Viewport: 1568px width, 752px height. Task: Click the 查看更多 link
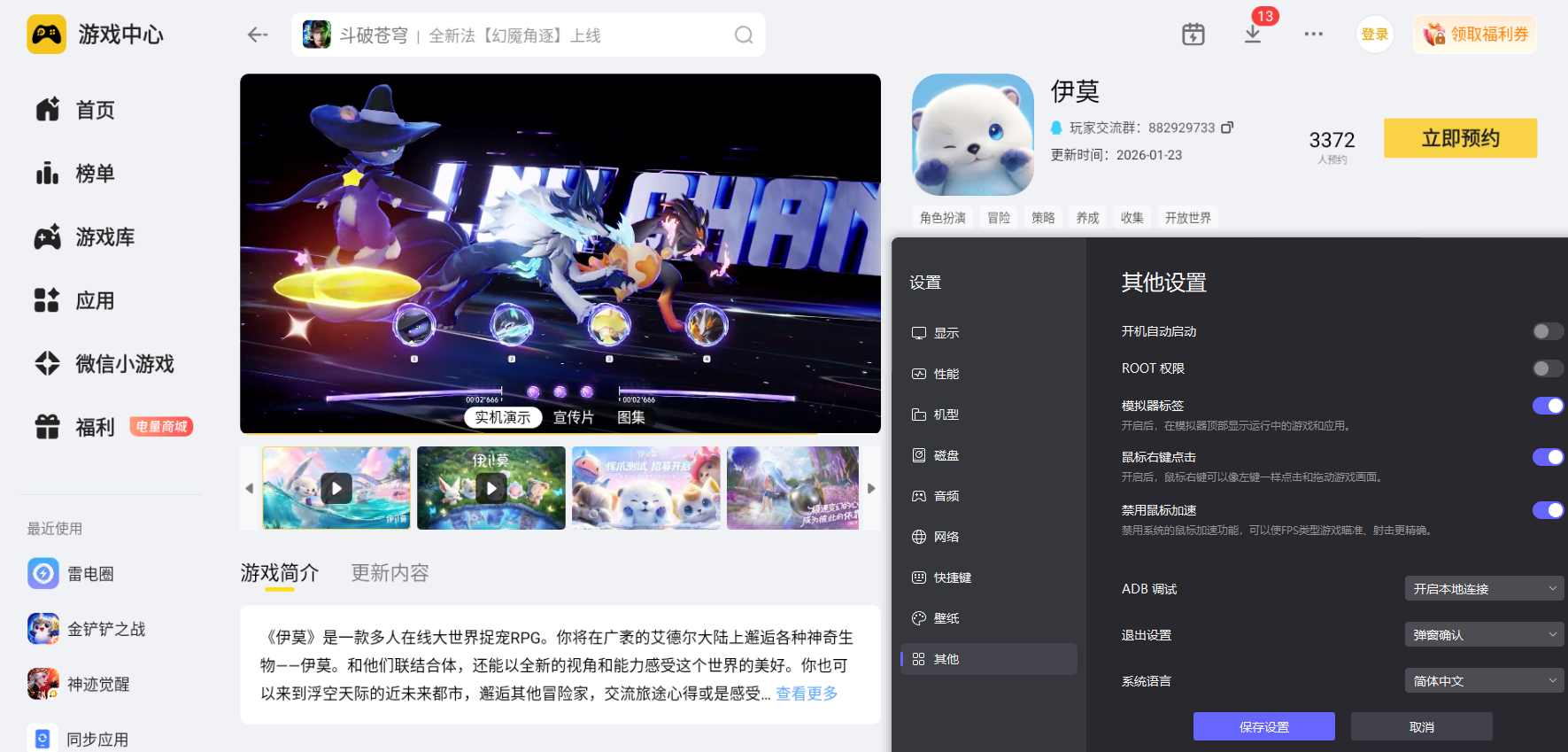coord(807,694)
